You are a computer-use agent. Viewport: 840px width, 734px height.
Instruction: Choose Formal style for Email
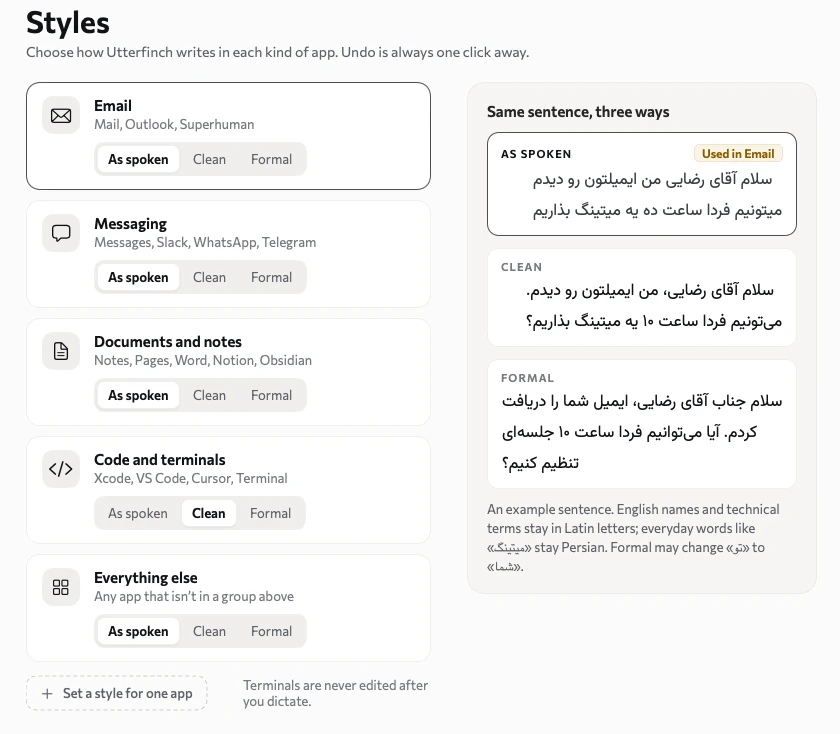(272, 159)
